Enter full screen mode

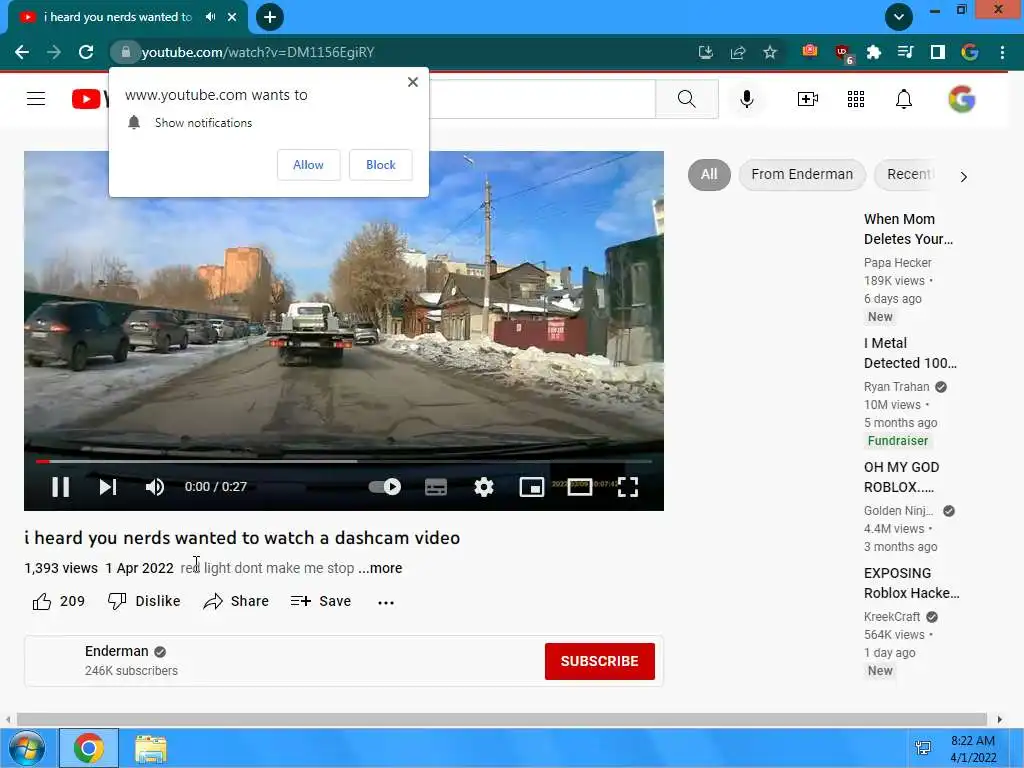[x=628, y=487]
